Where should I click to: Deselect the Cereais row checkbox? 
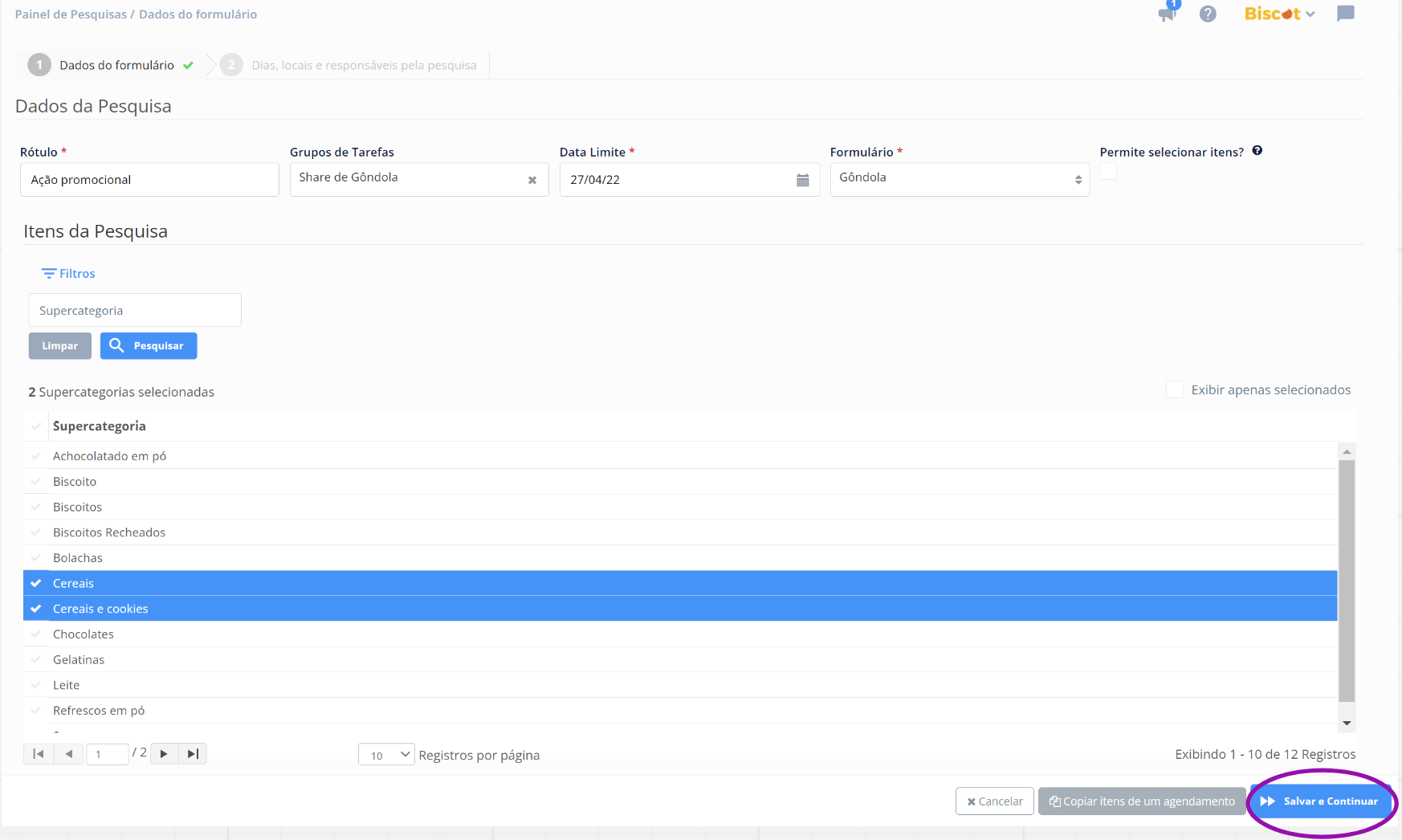[x=36, y=583]
